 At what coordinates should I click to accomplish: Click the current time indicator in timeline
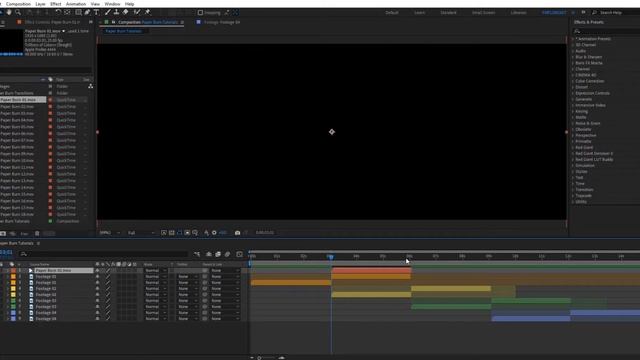(x=330, y=256)
